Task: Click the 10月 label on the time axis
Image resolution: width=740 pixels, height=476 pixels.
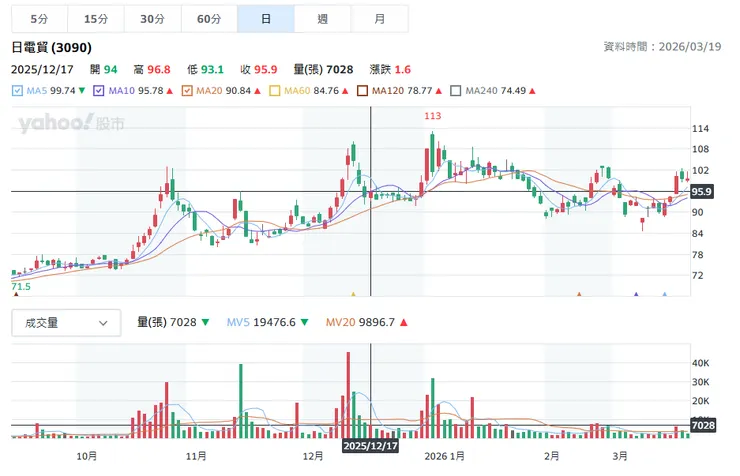Action: click(87, 456)
